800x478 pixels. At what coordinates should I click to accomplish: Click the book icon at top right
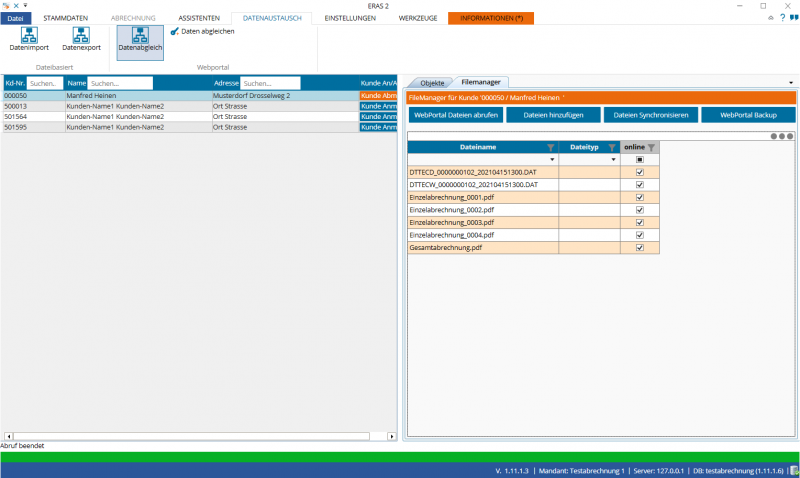794,18
